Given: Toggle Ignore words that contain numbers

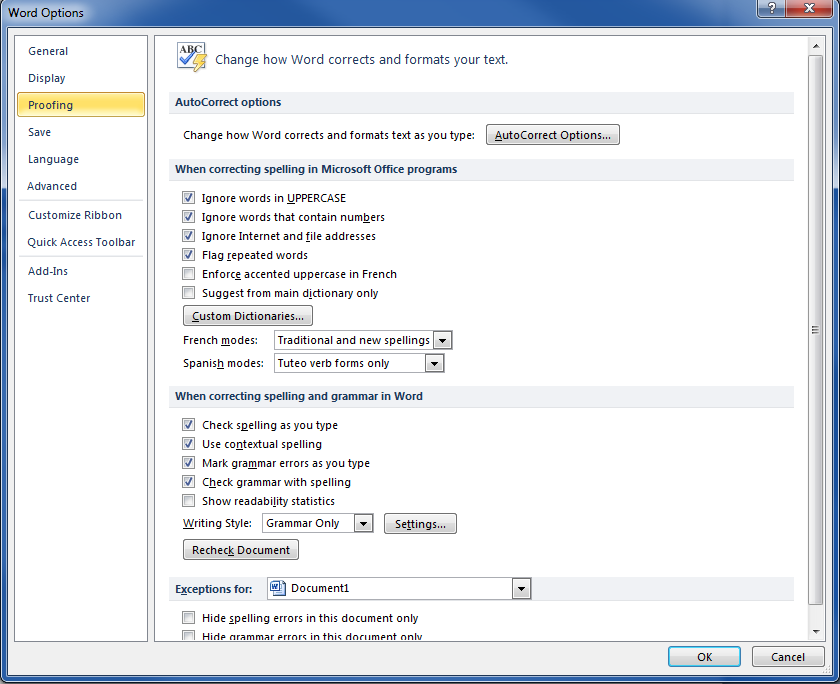Looking at the screenshot, I should 188,217.
